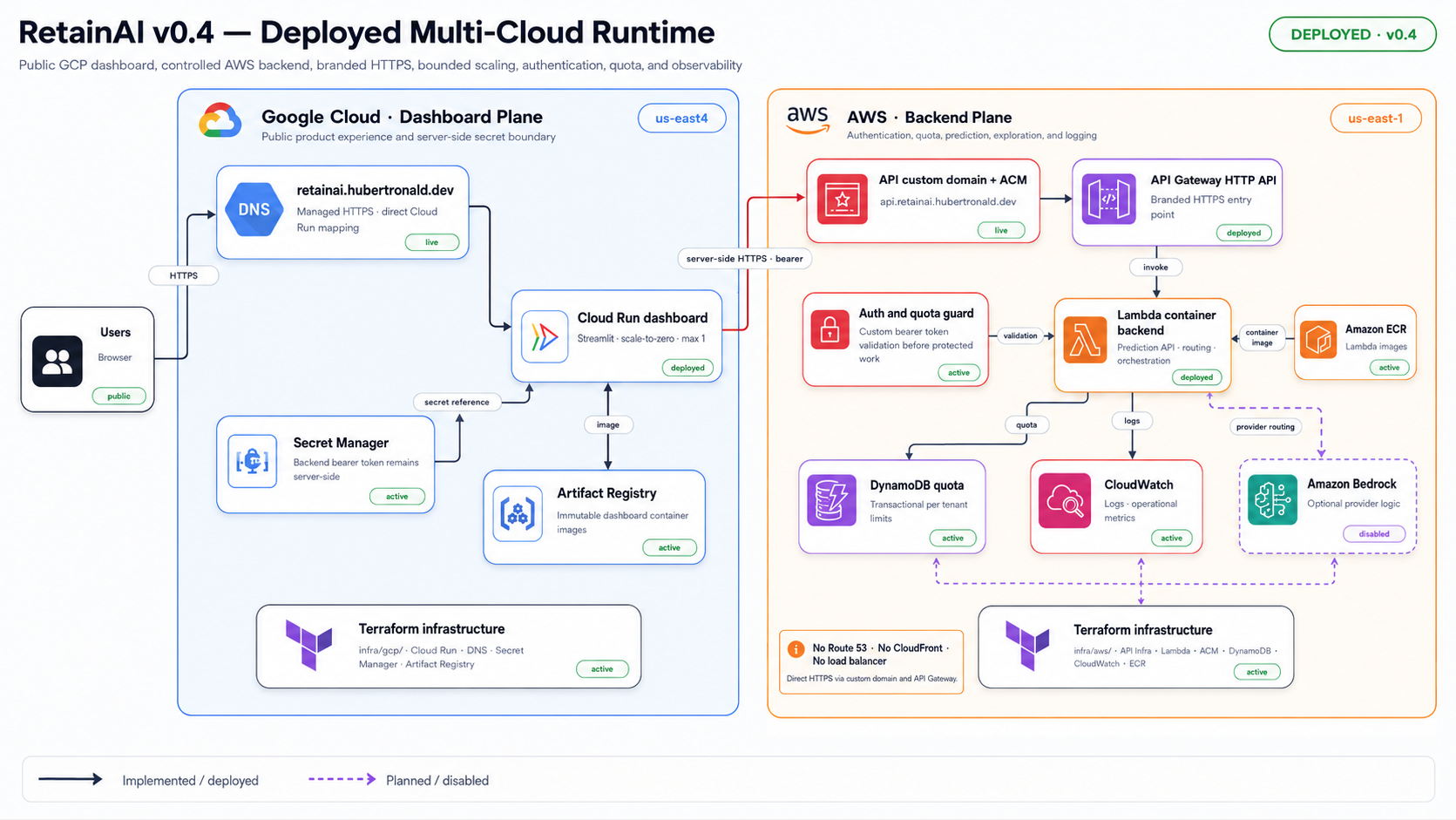Select the Cloud Run dashboard icon
Viewport: 1456px width, 820px height.
tap(545, 337)
